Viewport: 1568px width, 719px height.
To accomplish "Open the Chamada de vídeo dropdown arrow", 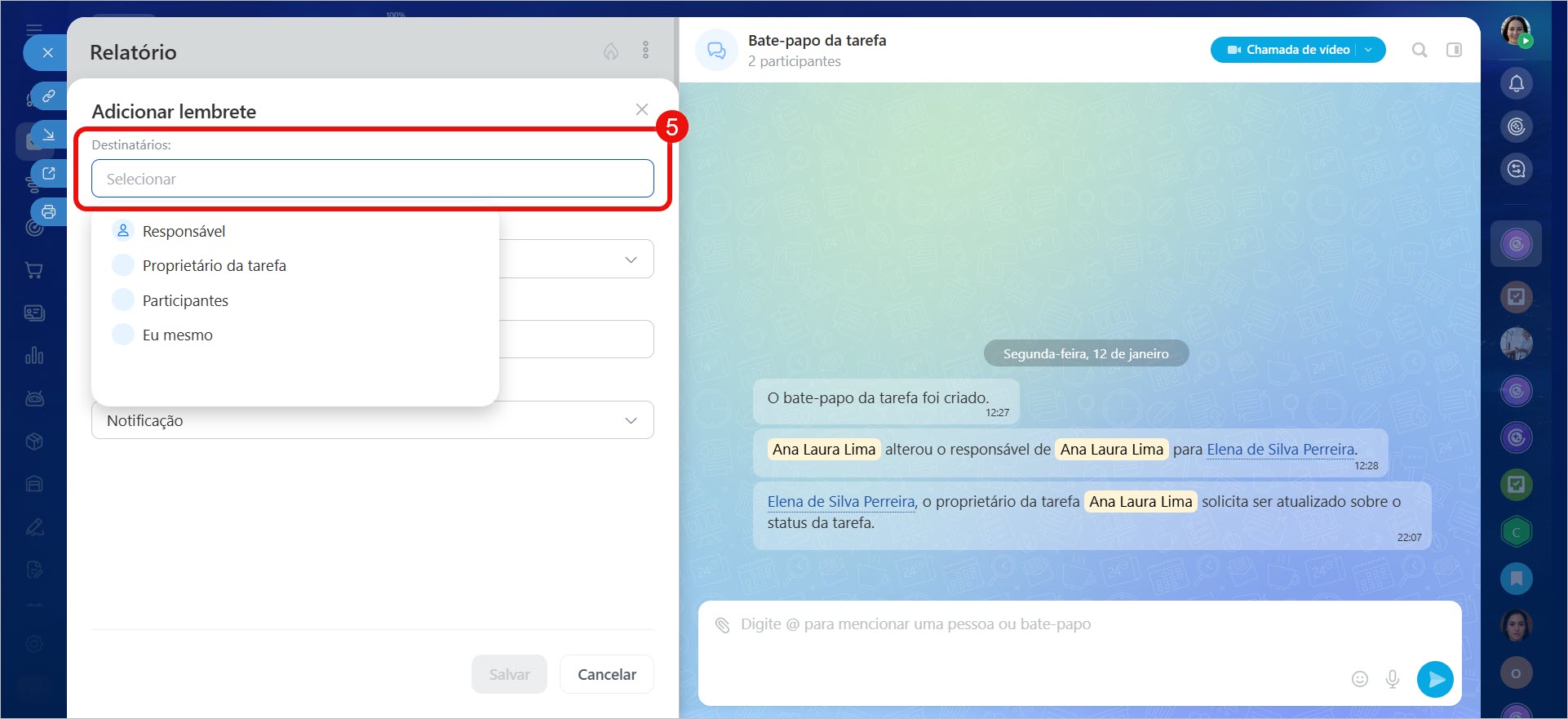I will (1369, 50).
